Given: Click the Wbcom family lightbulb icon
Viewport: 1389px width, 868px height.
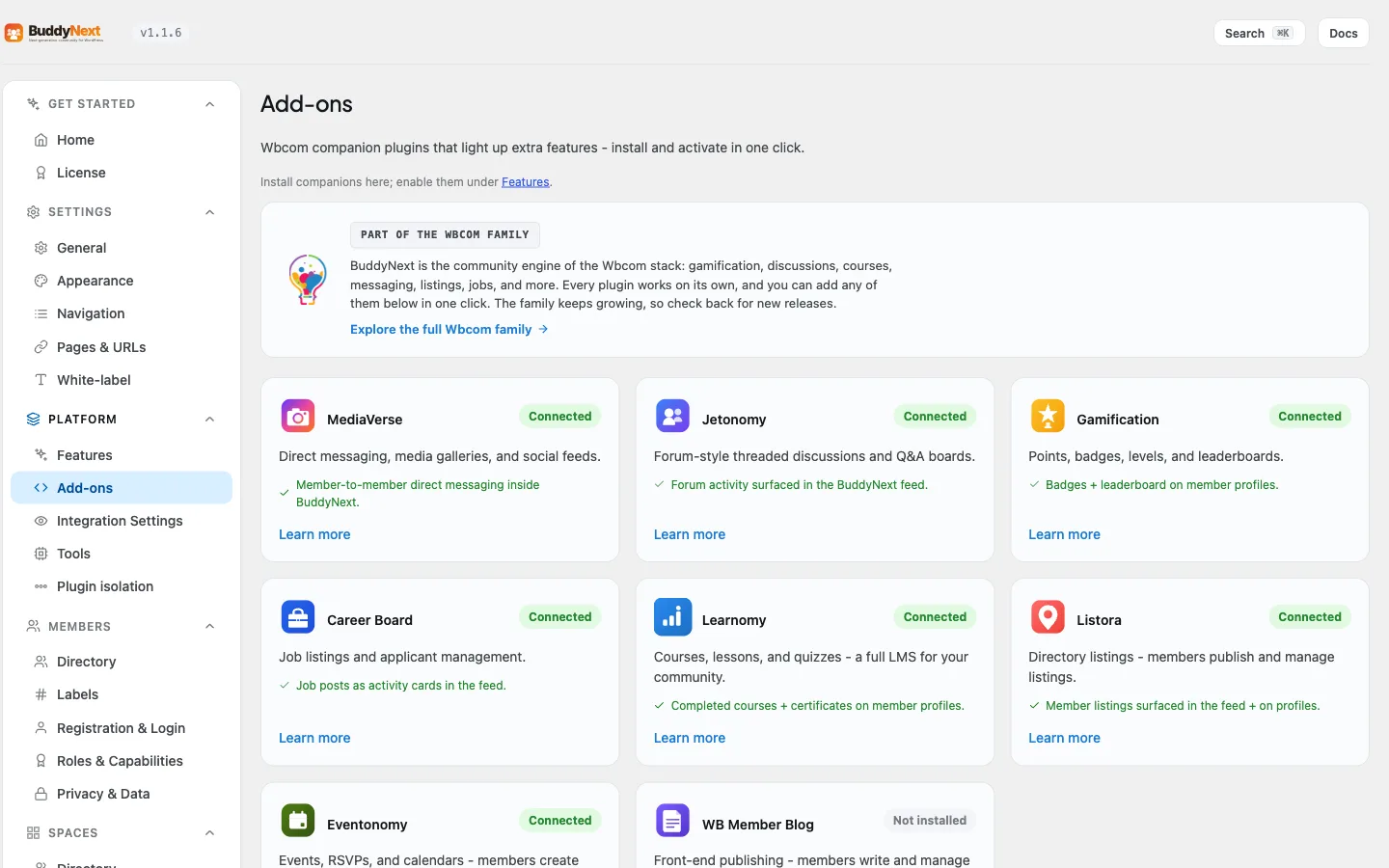Looking at the screenshot, I should tap(308, 280).
